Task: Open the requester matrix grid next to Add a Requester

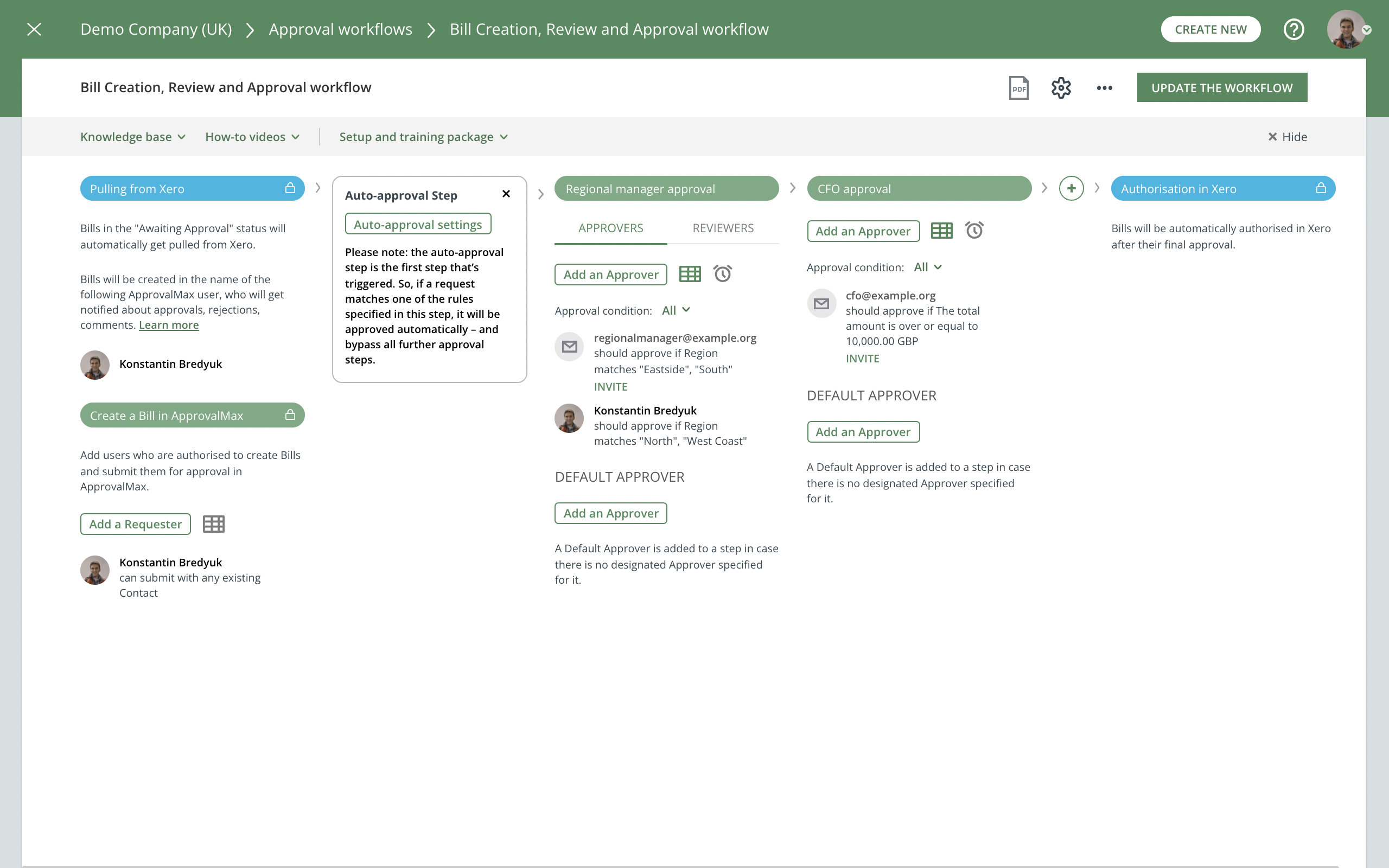Action: tap(214, 523)
